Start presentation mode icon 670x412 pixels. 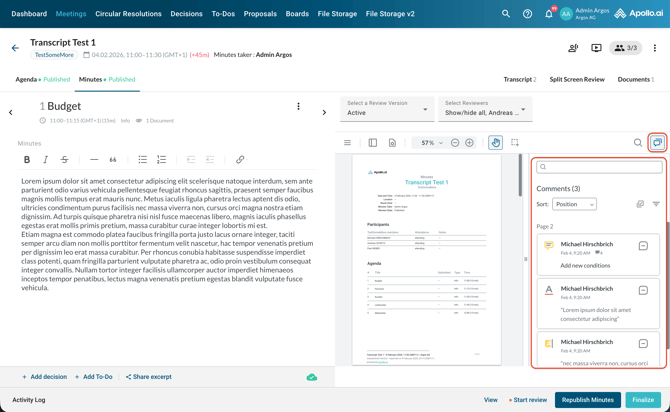pyautogui.click(x=596, y=48)
